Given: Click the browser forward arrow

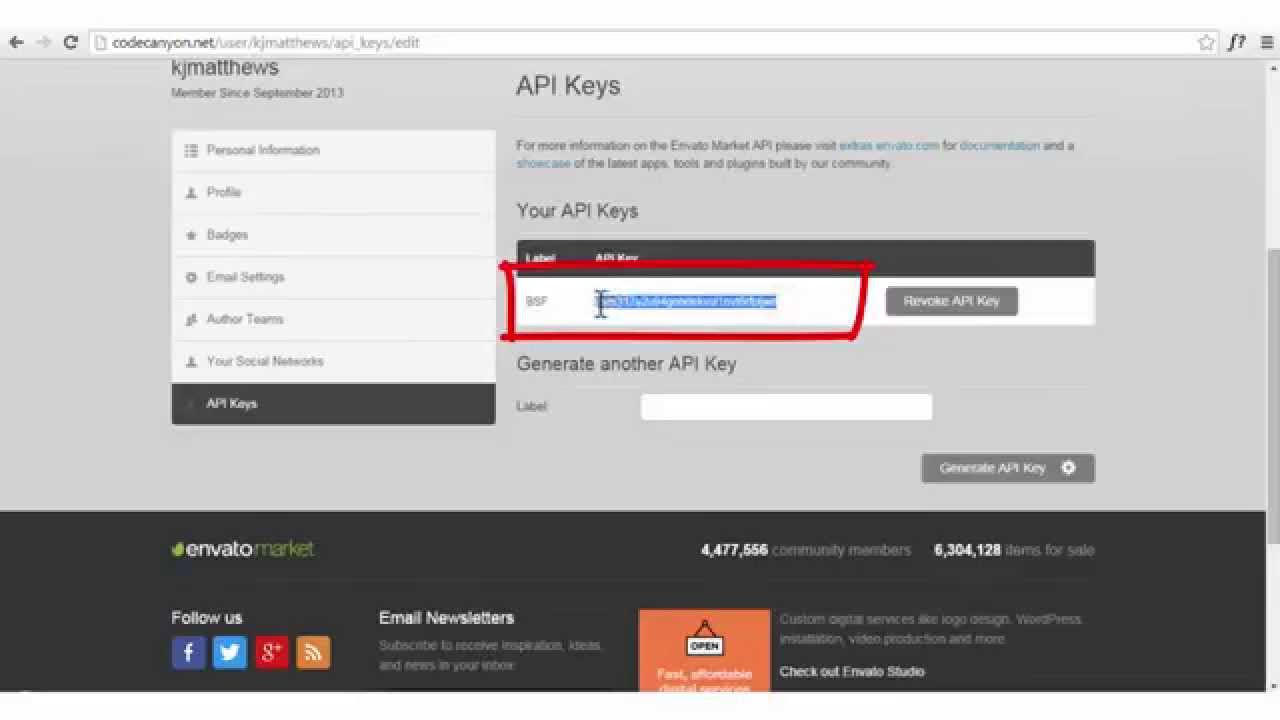Looking at the screenshot, I should [43, 42].
